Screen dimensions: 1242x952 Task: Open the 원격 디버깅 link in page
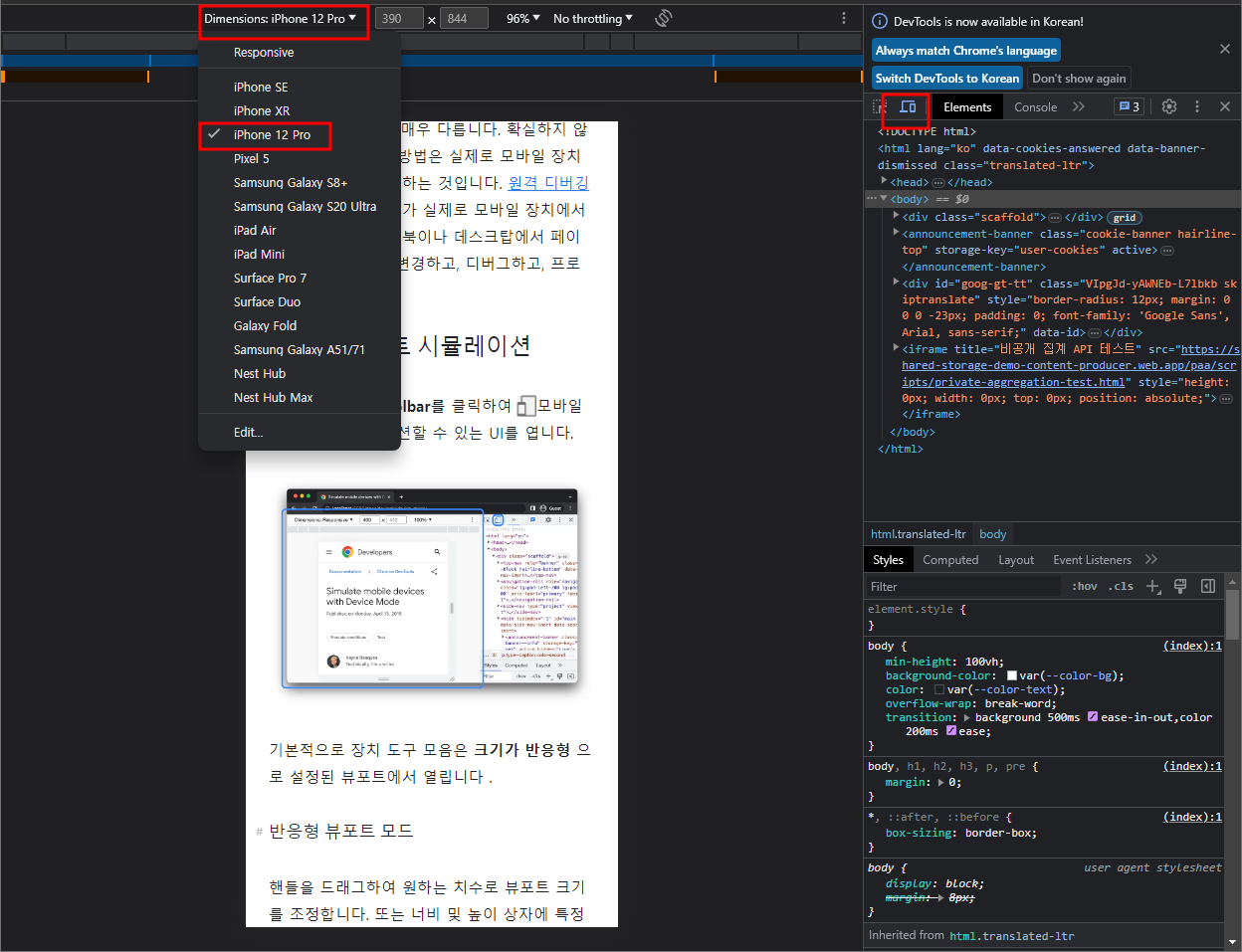pyautogui.click(x=548, y=182)
